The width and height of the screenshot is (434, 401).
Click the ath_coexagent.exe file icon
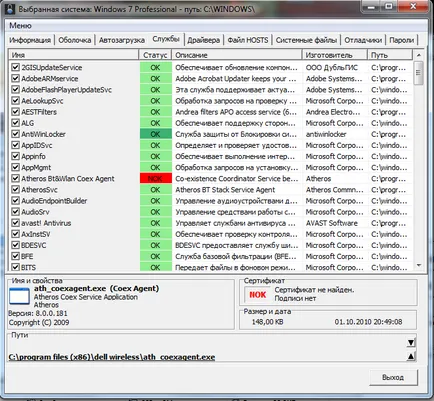(x=19, y=296)
